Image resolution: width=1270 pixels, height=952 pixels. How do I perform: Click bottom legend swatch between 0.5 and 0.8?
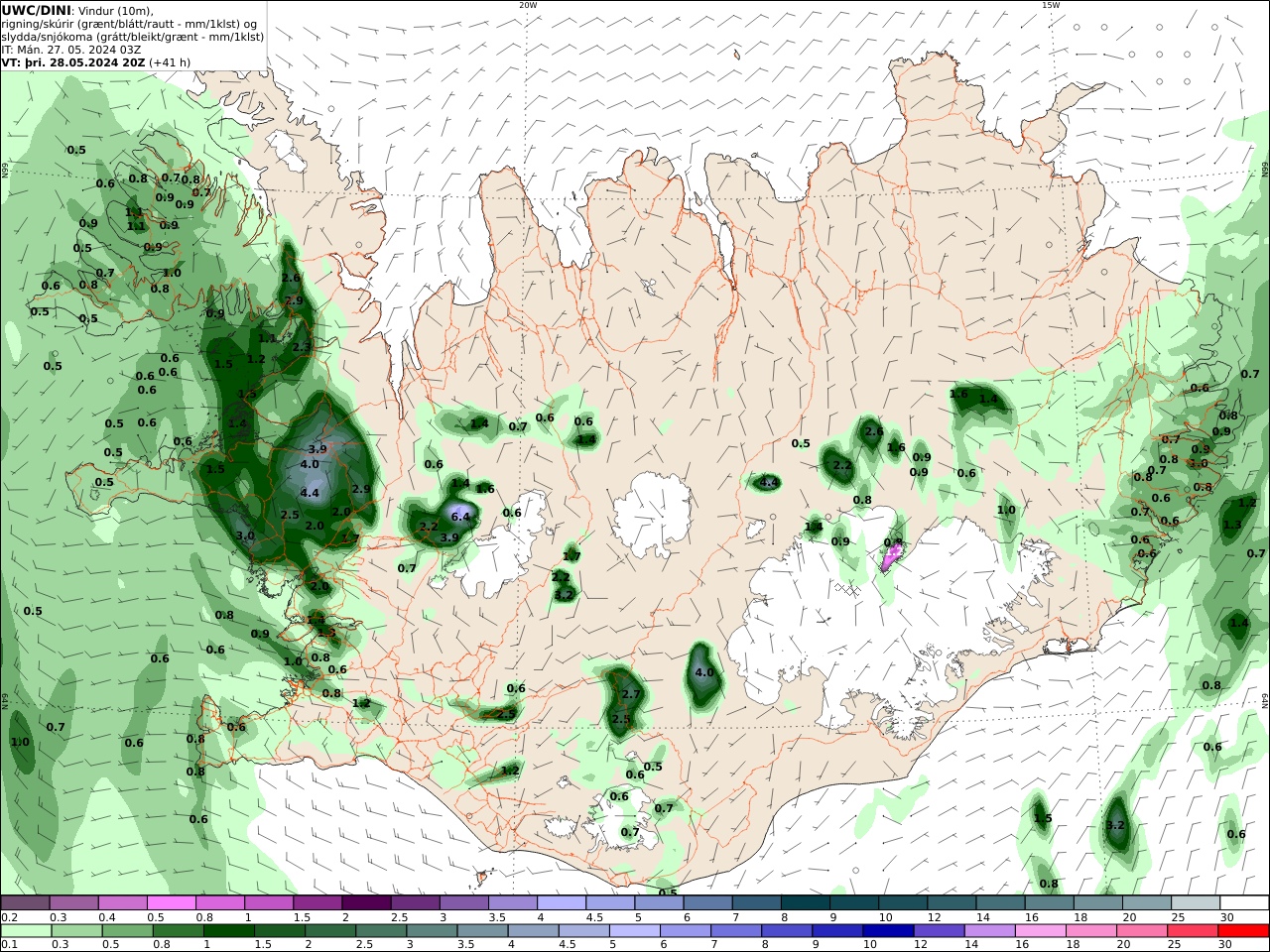tap(127, 930)
